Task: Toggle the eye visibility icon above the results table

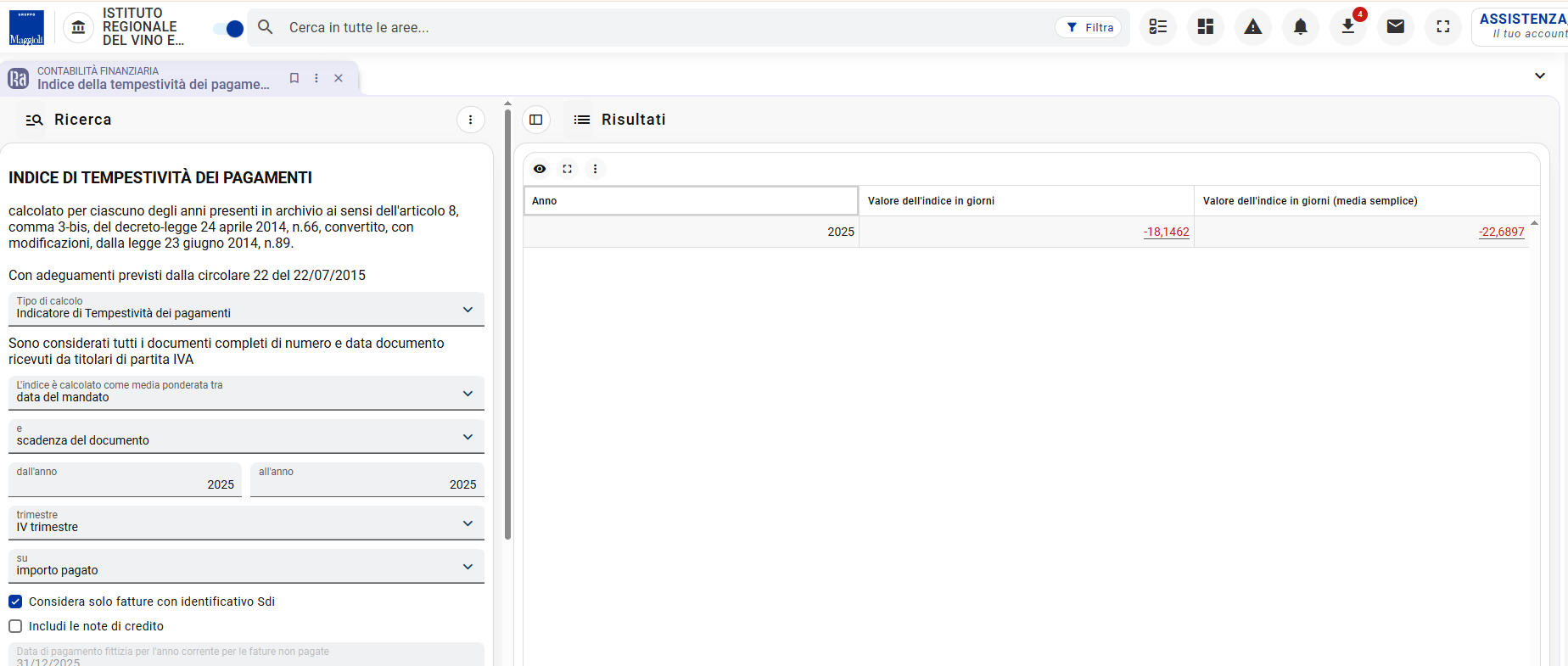Action: pyautogui.click(x=540, y=169)
